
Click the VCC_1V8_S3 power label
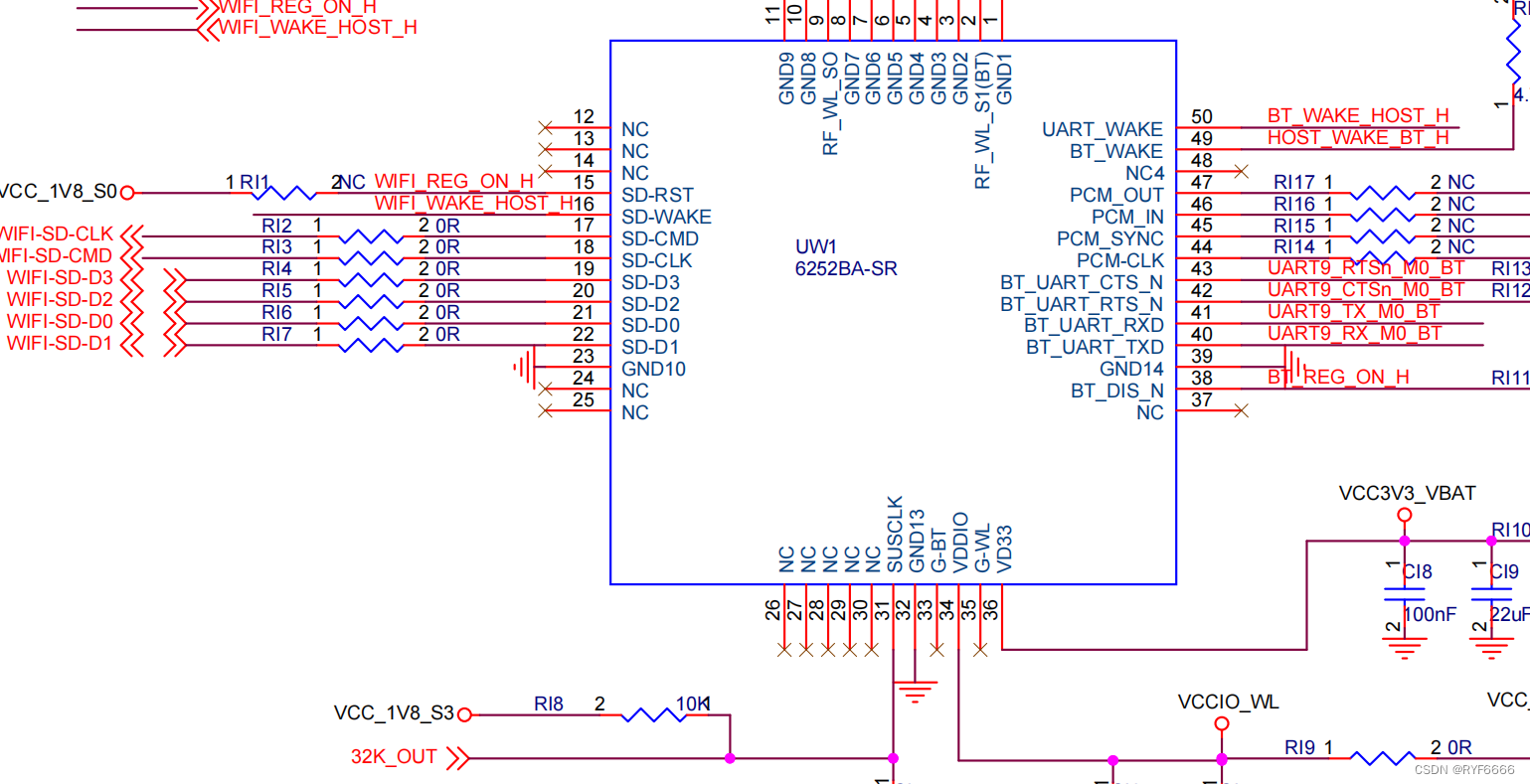(x=394, y=713)
